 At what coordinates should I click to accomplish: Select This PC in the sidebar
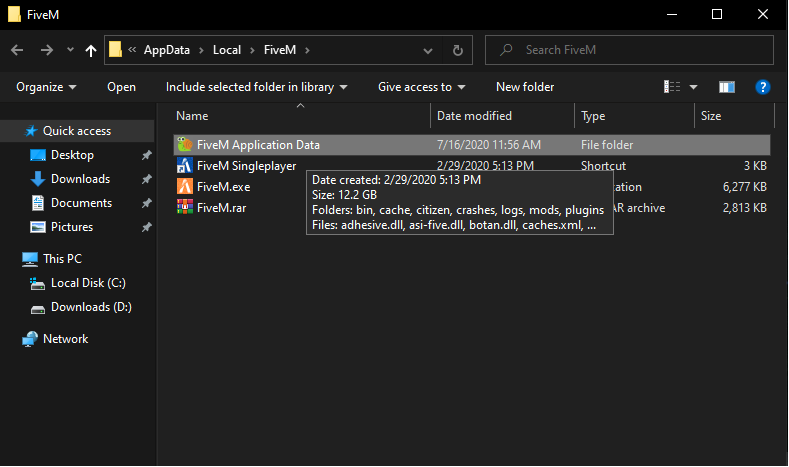click(62, 259)
